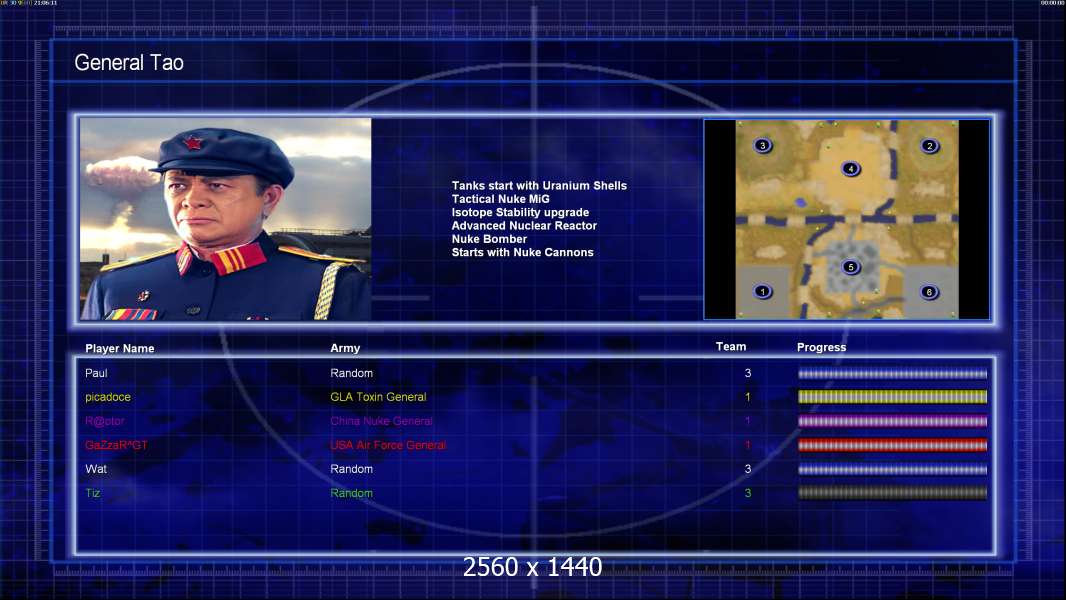1066x600 pixels.
Task: Click player name 'GaZzaR^GT'
Action: (116, 445)
